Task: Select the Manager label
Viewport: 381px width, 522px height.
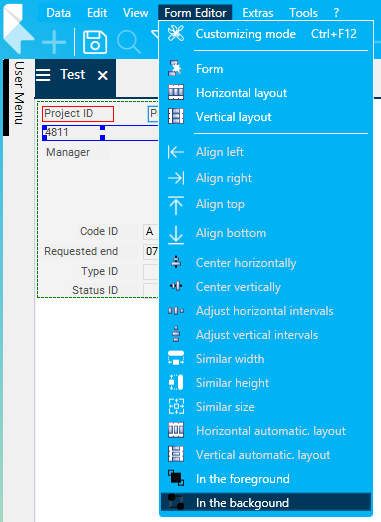Action: point(68,152)
